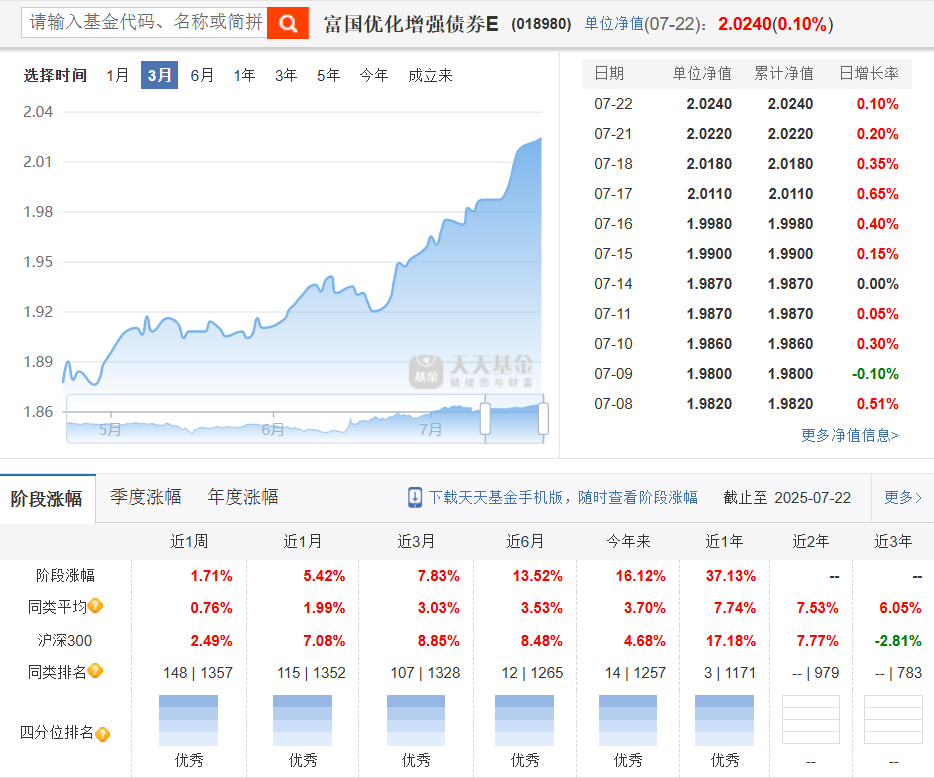Select the 今年 time range
The width and height of the screenshot is (934, 778).
point(373,75)
